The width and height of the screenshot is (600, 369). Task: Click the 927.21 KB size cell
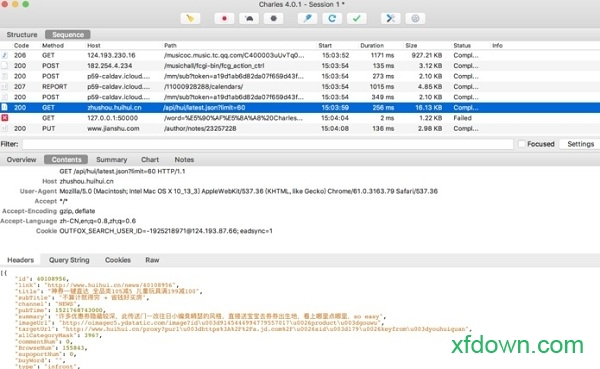(427, 56)
